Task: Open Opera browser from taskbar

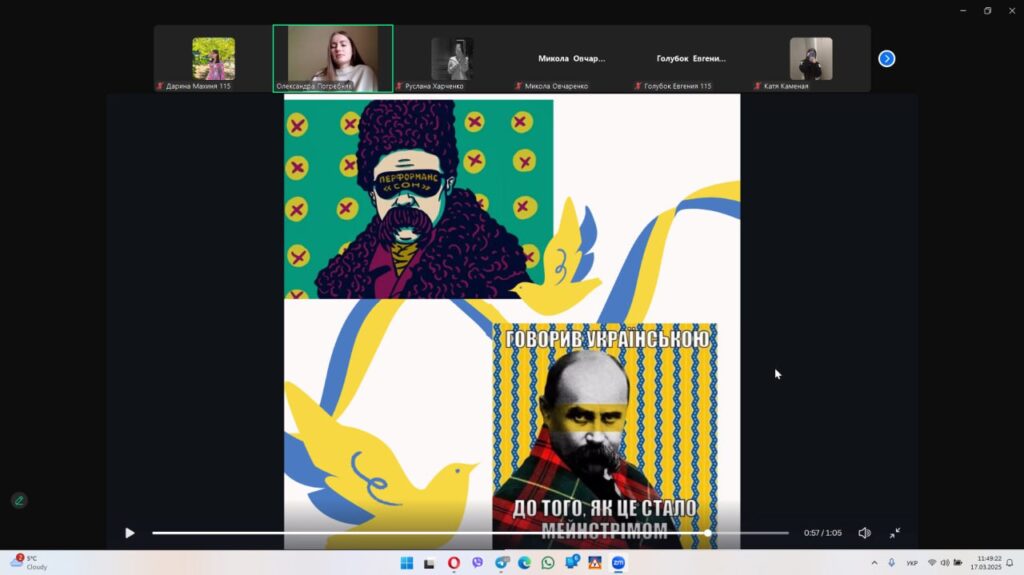Action: pyautogui.click(x=454, y=563)
